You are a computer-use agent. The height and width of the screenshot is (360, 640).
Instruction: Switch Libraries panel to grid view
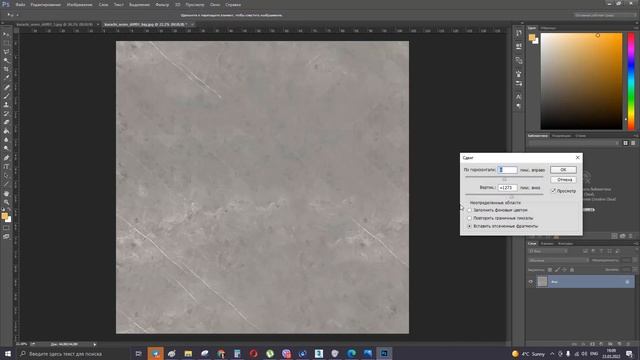point(625,143)
